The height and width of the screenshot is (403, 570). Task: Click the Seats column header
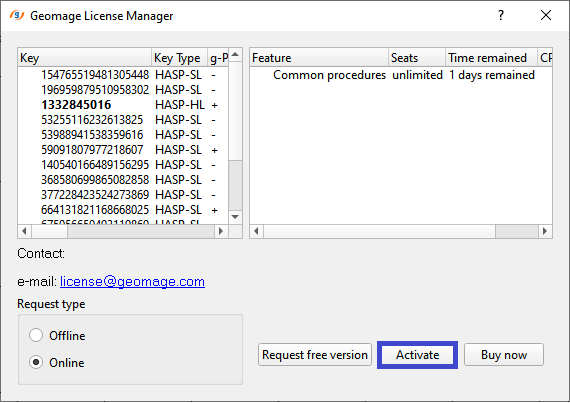point(417,58)
